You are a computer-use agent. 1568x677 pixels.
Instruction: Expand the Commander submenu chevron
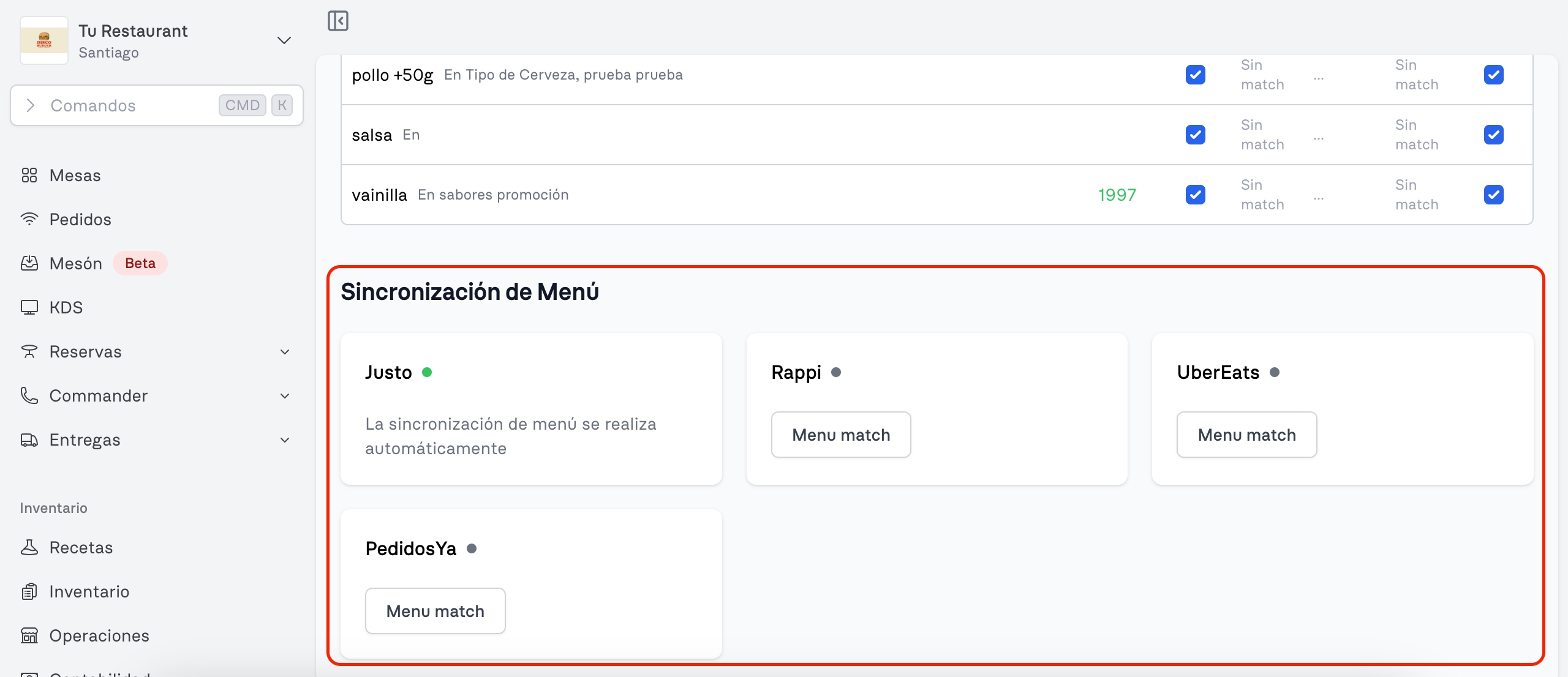pos(285,396)
